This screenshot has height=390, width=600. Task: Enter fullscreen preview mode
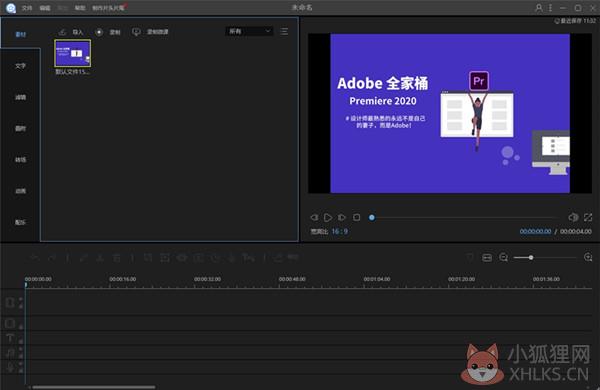point(588,217)
